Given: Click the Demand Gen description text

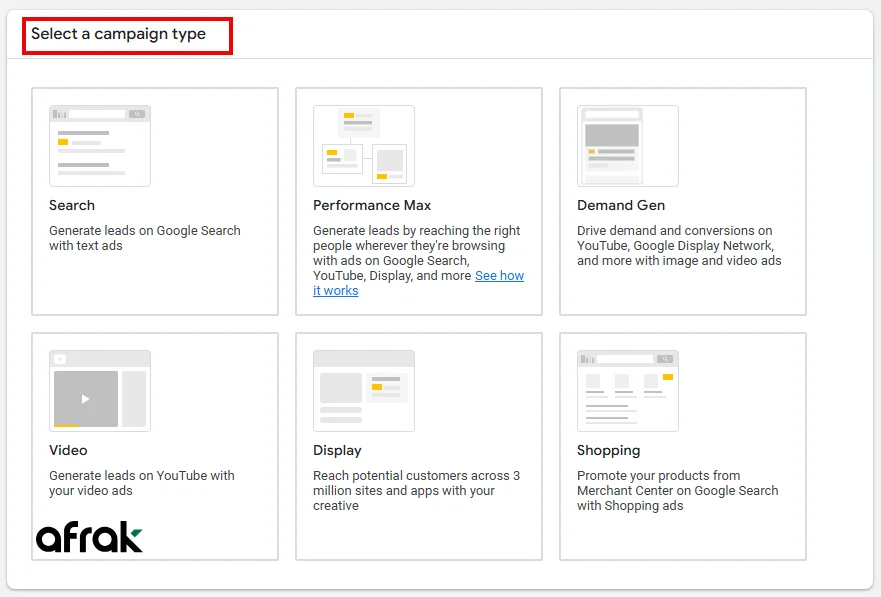Looking at the screenshot, I should pos(678,245).
